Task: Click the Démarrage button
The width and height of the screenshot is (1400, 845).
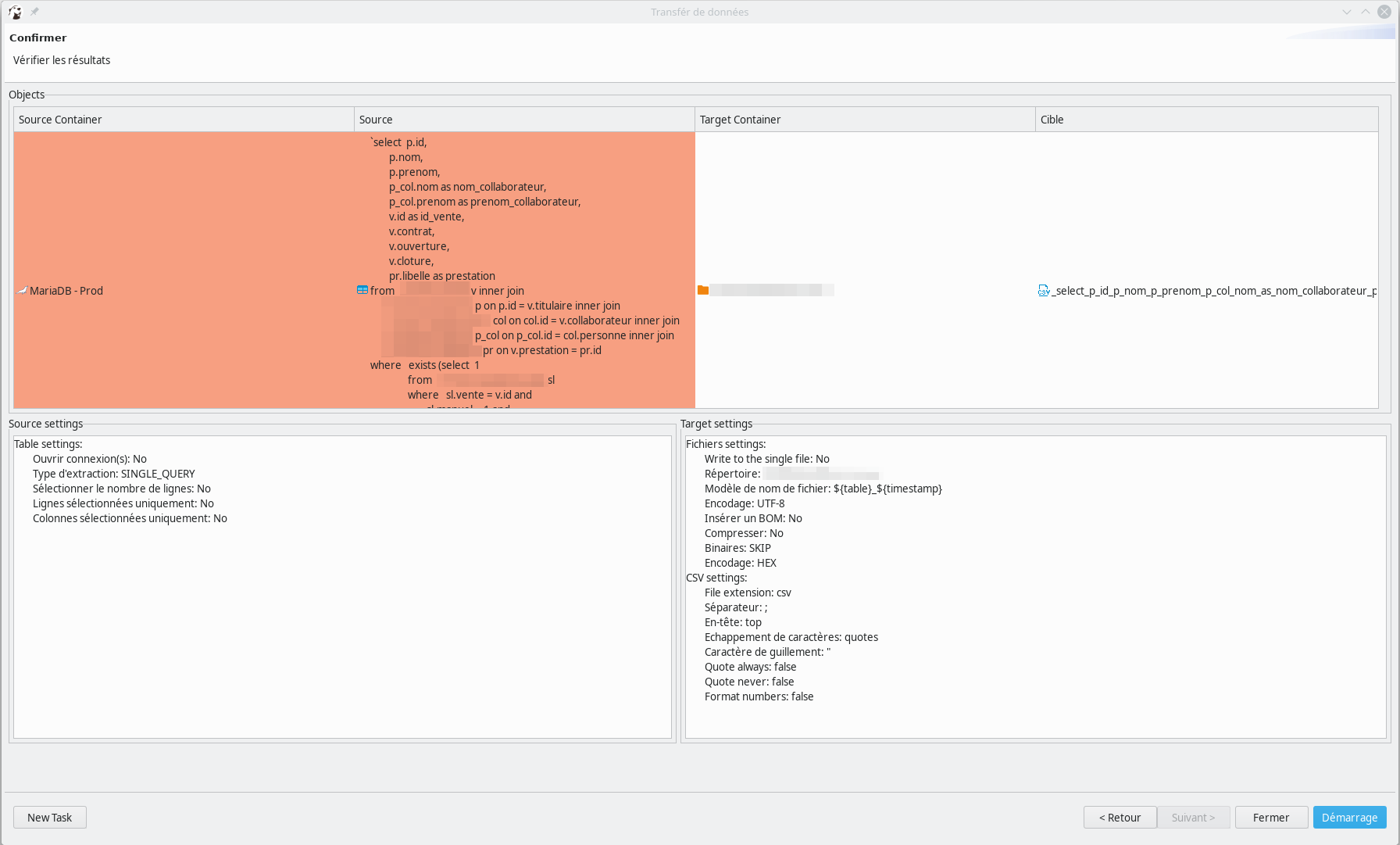Action: click(1349, 818)
